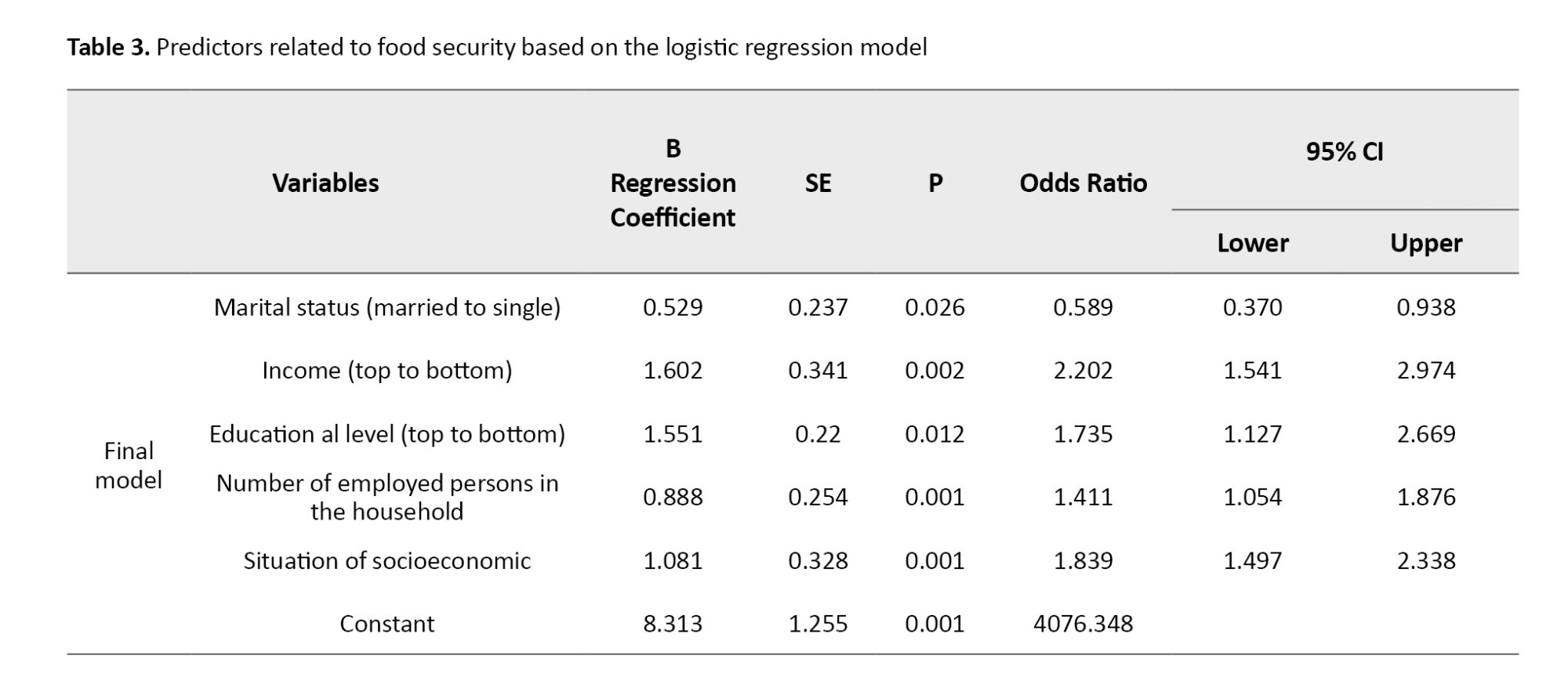
Task: Click Number of employed persons cell
Action: pyautogui.click(x=387, y=498)
